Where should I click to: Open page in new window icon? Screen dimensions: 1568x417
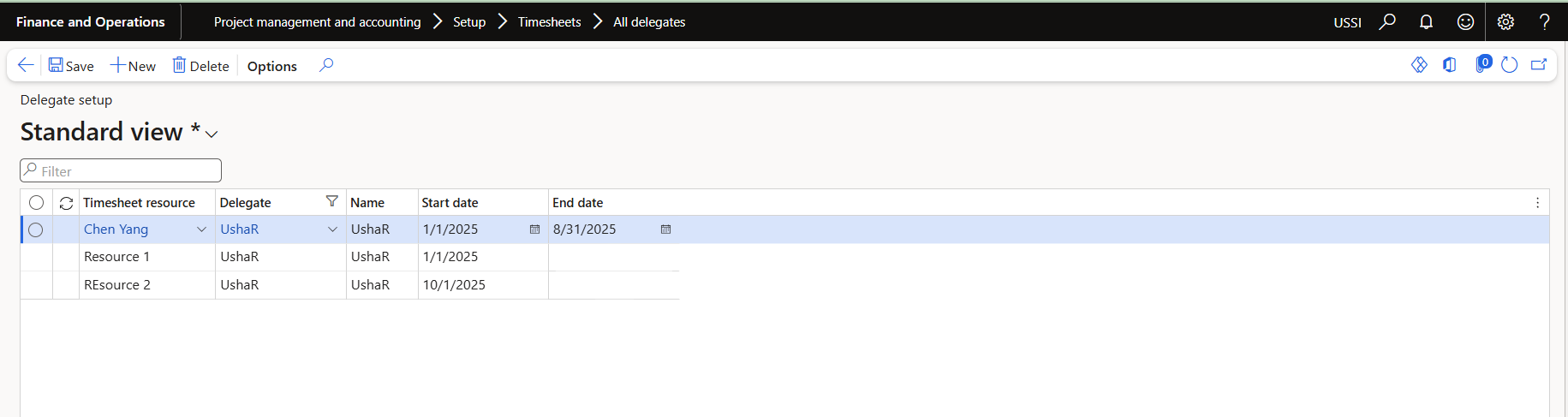point(1539,65)
